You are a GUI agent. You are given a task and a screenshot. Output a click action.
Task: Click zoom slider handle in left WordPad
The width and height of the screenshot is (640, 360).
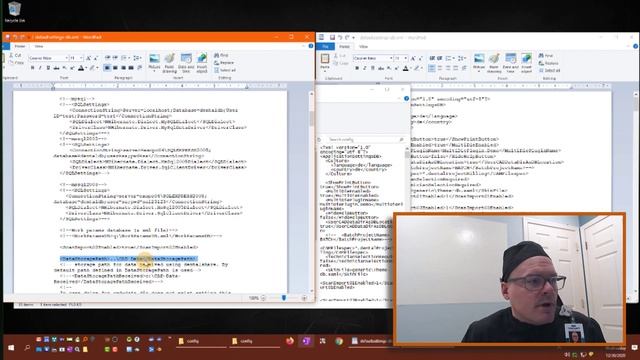(284, 298)
